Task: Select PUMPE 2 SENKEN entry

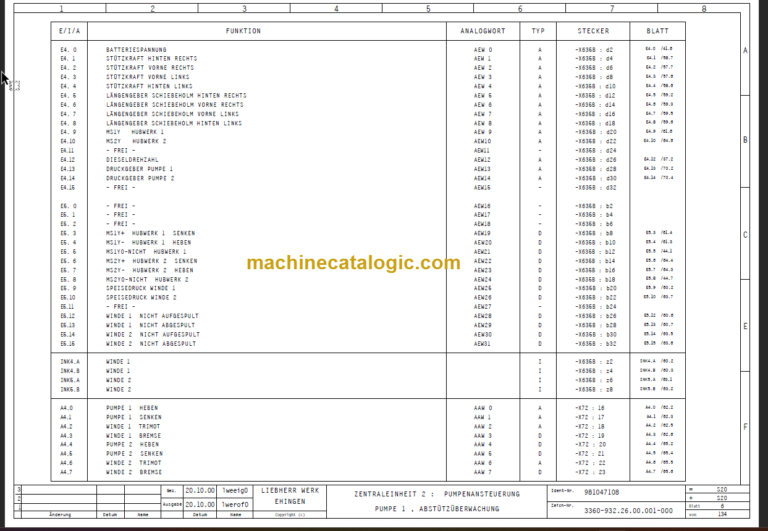Action: click(x=135, y=454)
